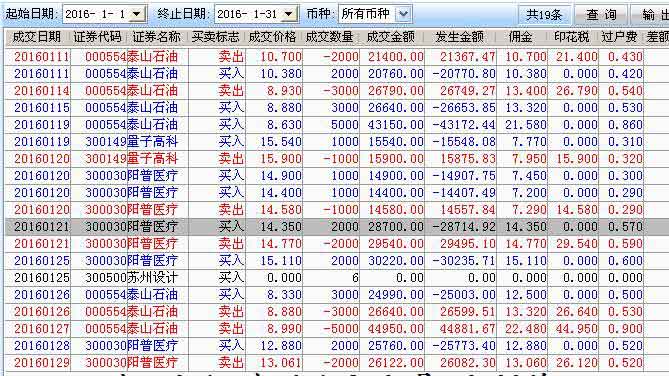Expand the currency (币种) combo box
The height and width of the screenshot is (376, 669).
403,14
